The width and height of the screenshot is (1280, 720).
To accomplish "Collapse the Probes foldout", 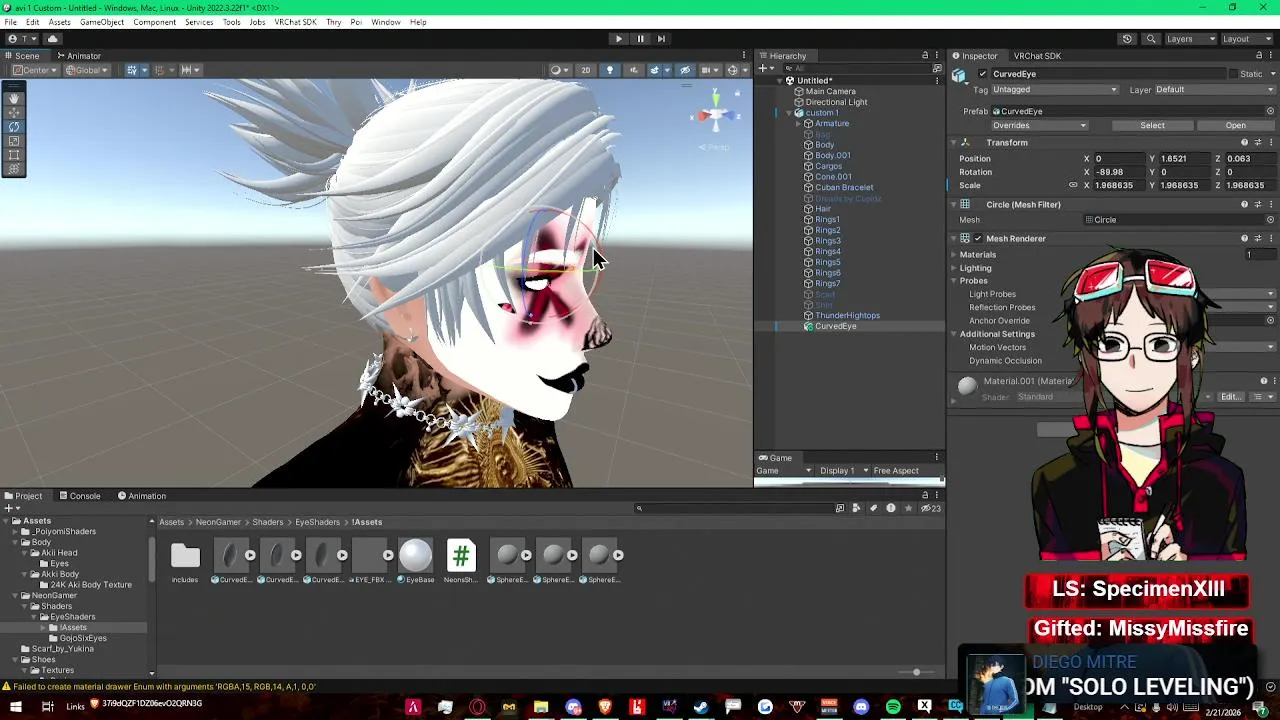I will pyautogui.click(x=954, y=281).
